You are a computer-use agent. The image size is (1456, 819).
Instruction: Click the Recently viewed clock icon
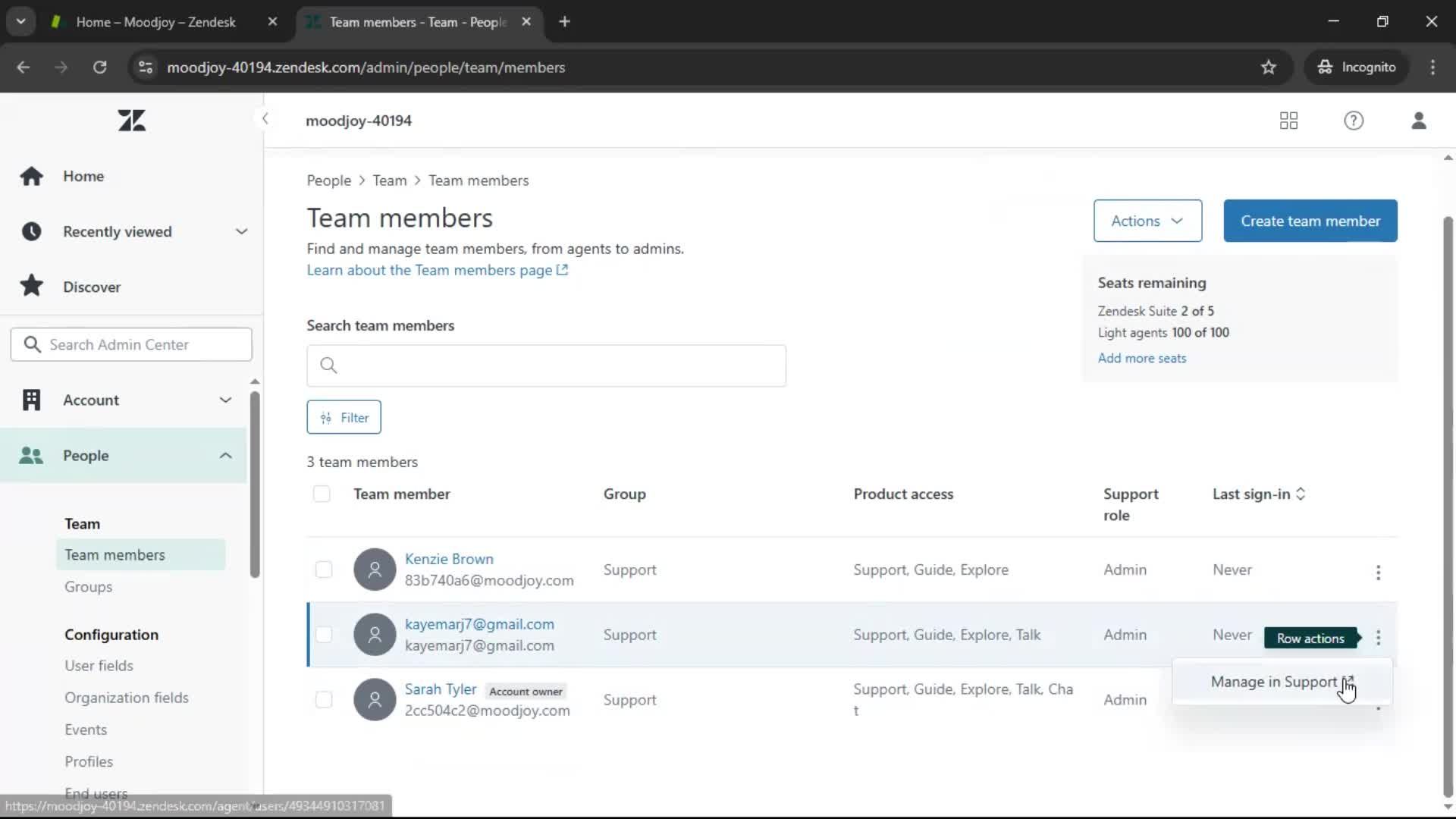[31, 231]
